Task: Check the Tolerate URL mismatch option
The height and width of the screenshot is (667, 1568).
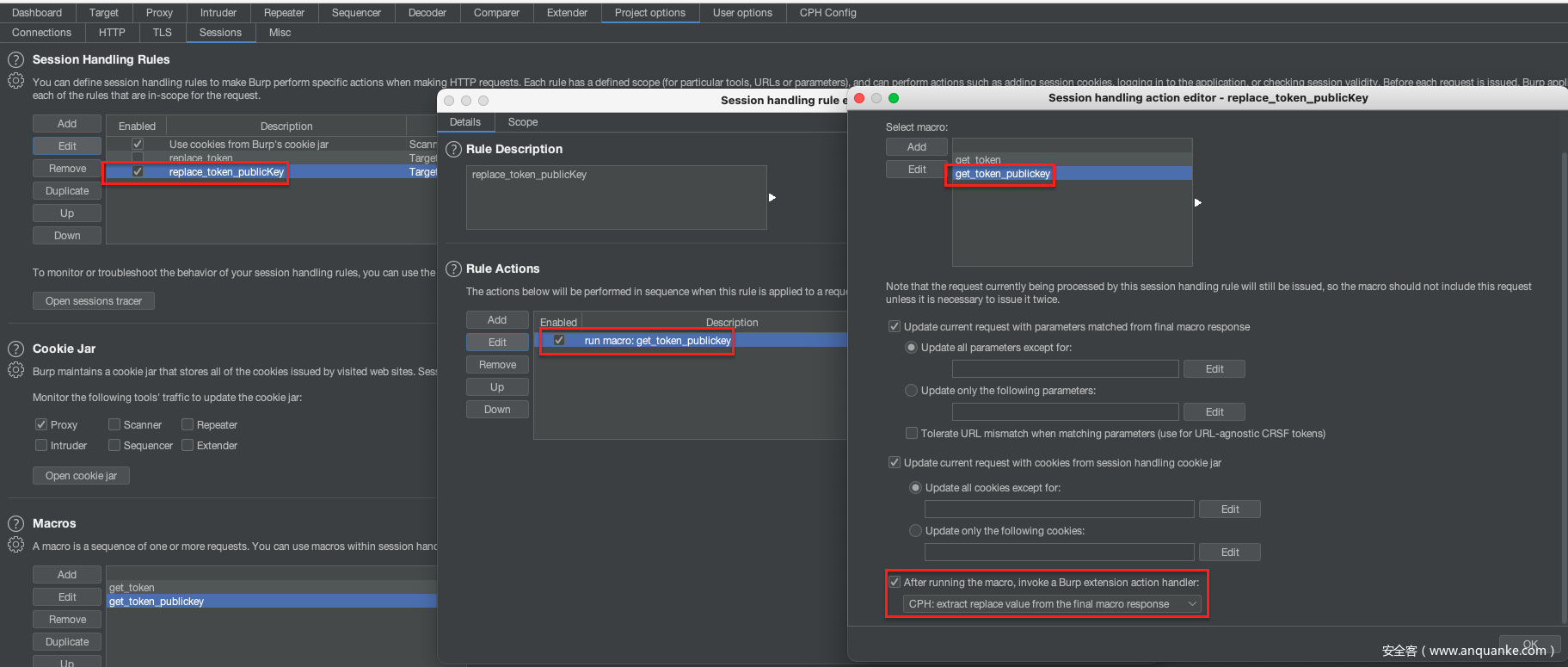Action: pos(912,433)
